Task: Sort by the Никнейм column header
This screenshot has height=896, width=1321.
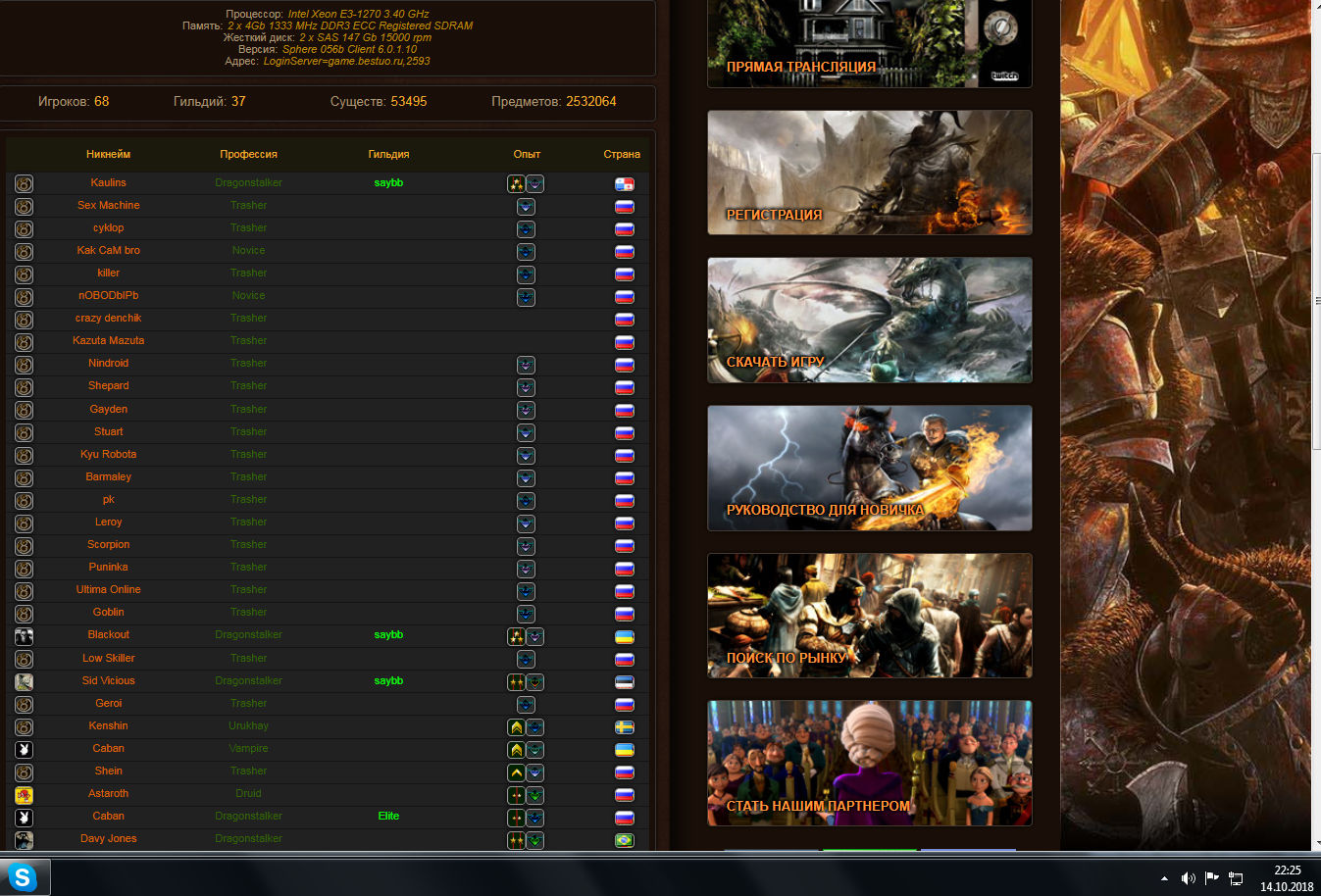Action: click(108, 154)
